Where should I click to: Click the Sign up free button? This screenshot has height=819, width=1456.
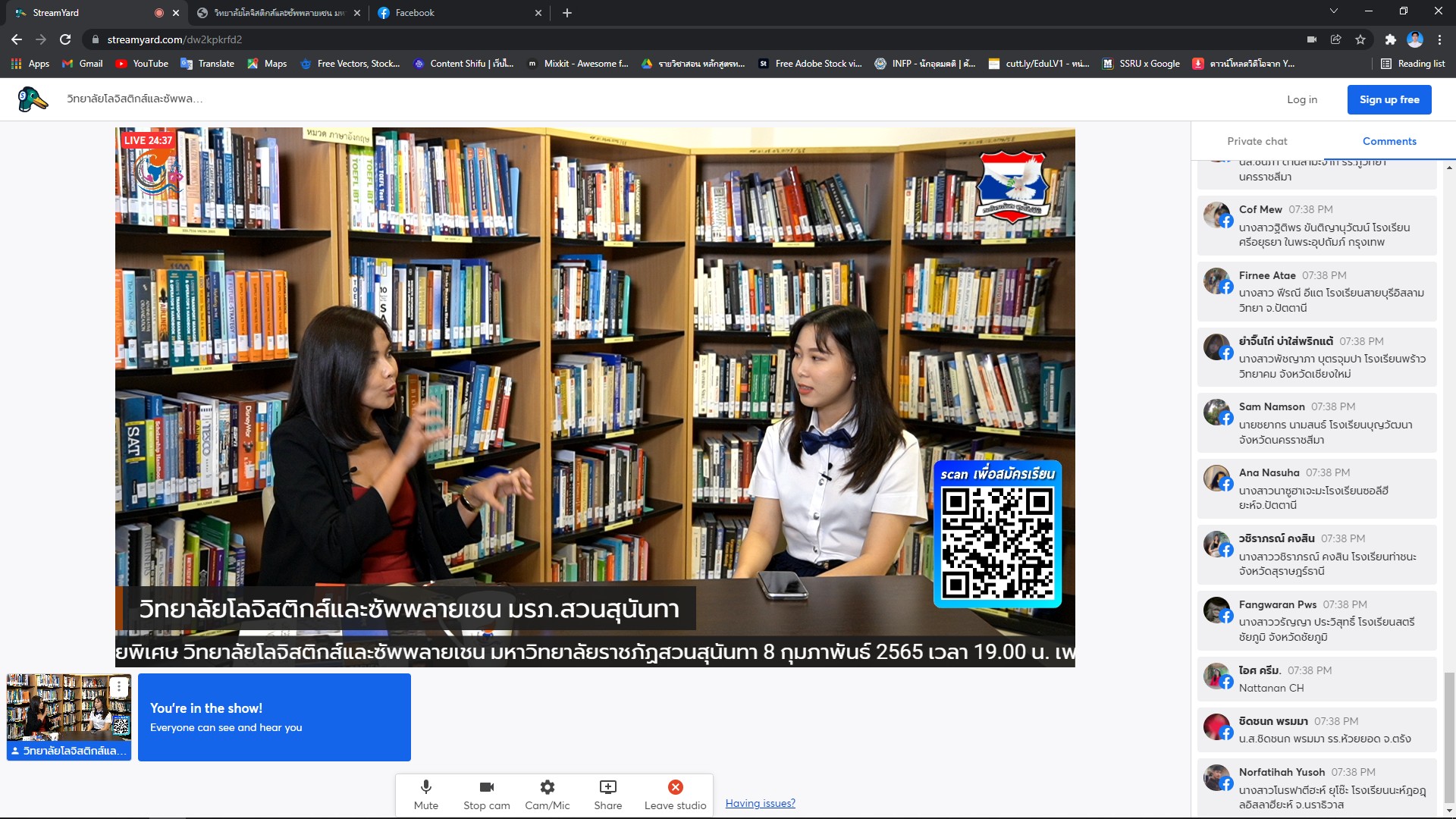click(1389, 99)
